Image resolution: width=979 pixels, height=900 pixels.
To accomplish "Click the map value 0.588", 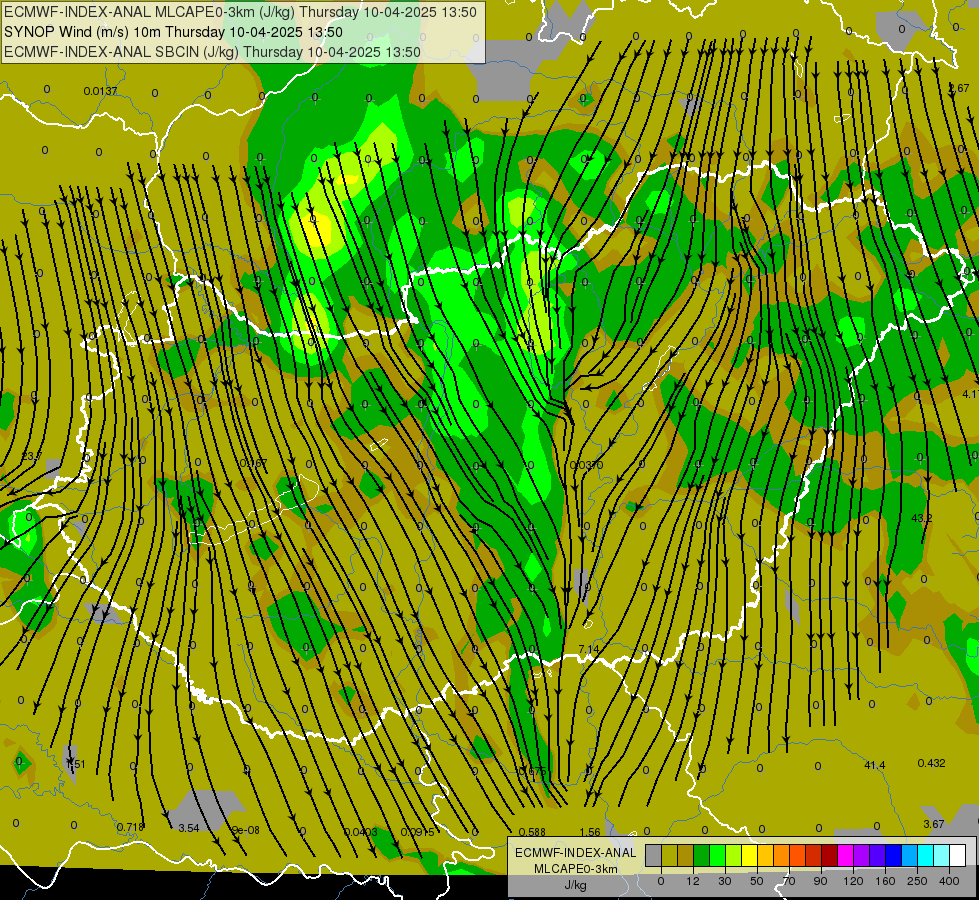I will tap(532, 832).
